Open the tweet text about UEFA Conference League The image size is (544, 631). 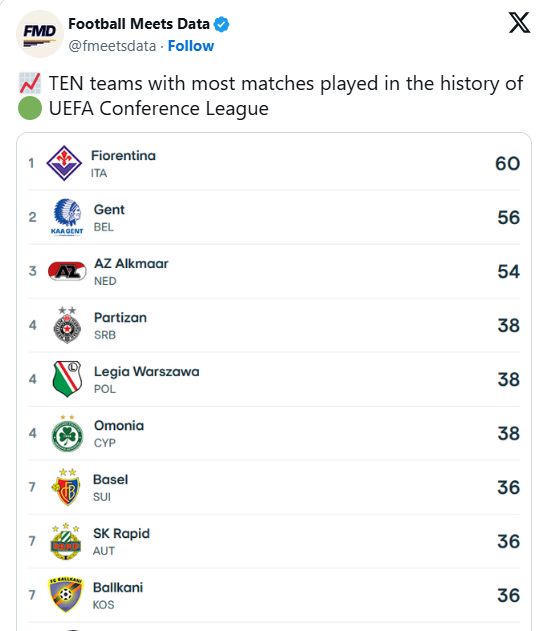[x=270, y=96]
